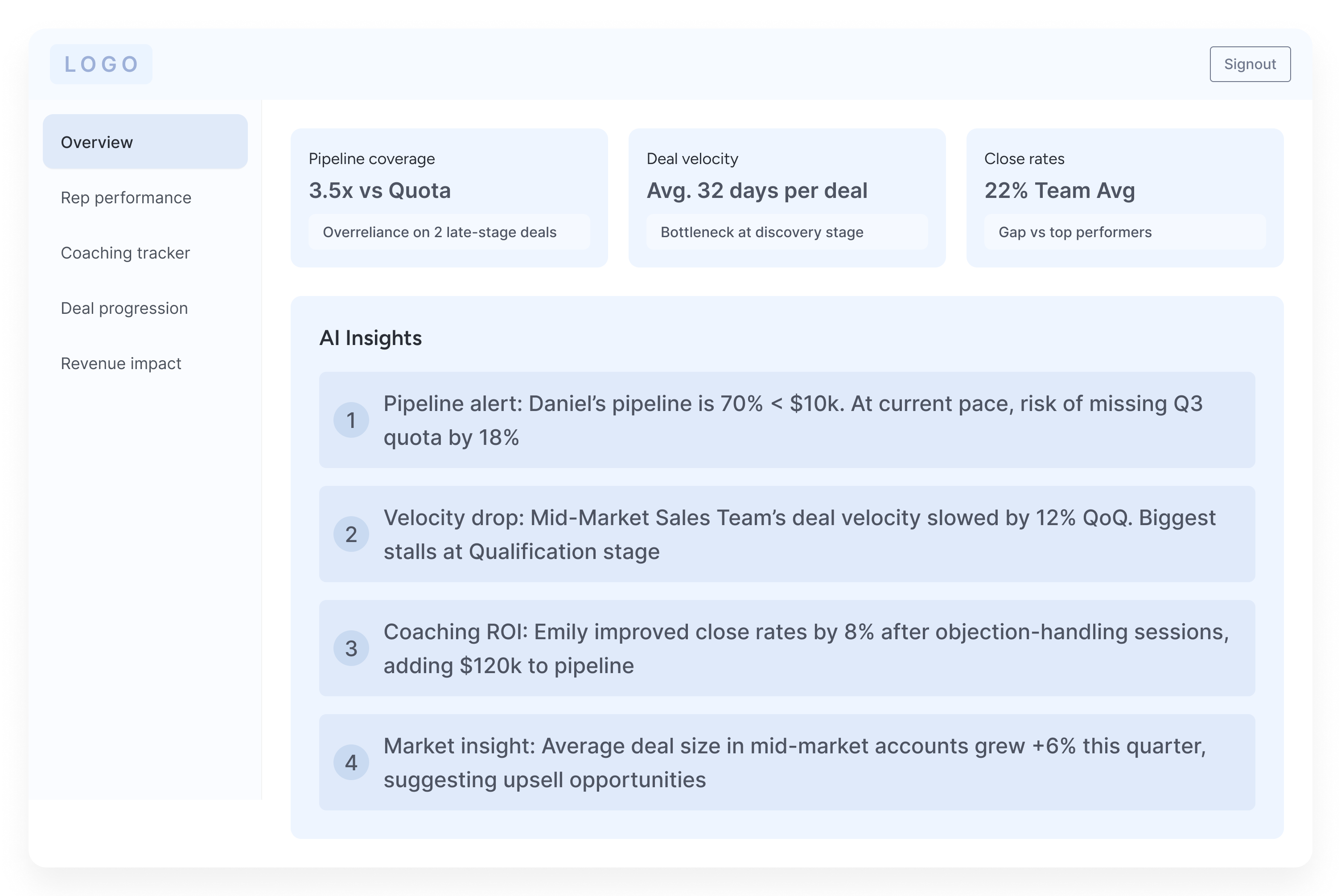Click the LOGO in the header

click(x=101, y=64)
